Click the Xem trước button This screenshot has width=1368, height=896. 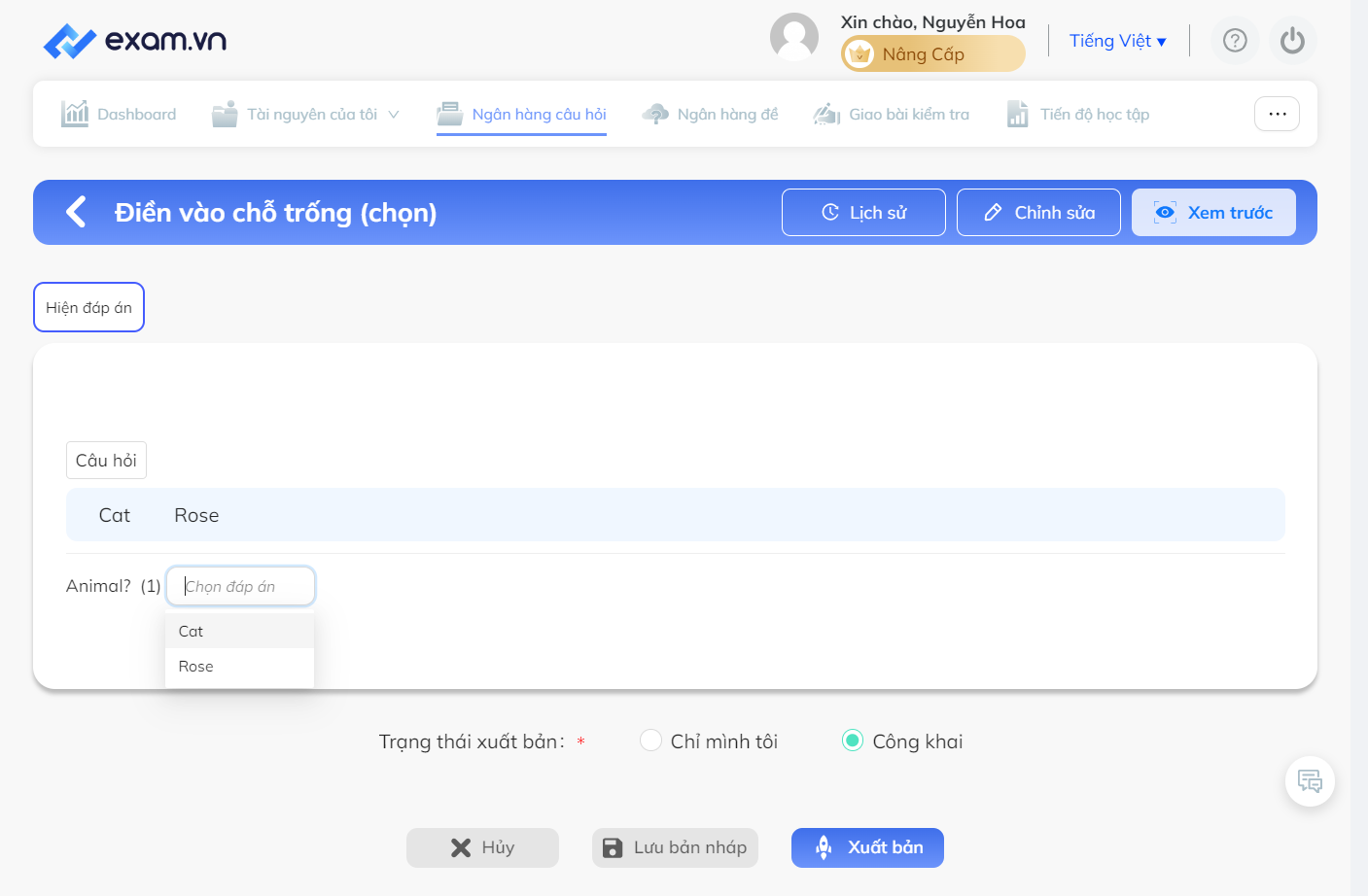point(1213,212)
